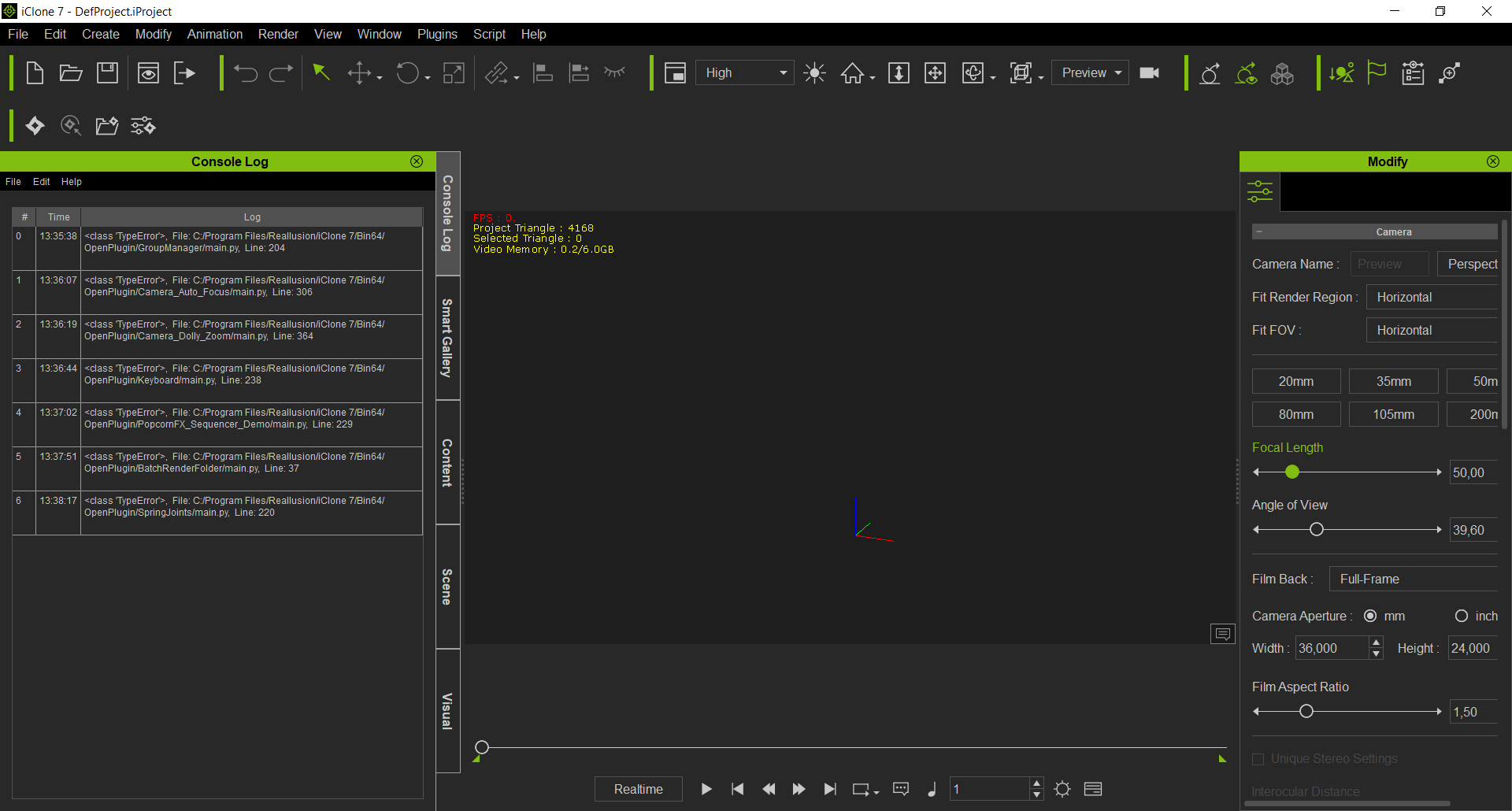Image resolution: width=1512 pixels, height=811 pixels.
Task: Undo the last action
Action: (x=246, y=72)
